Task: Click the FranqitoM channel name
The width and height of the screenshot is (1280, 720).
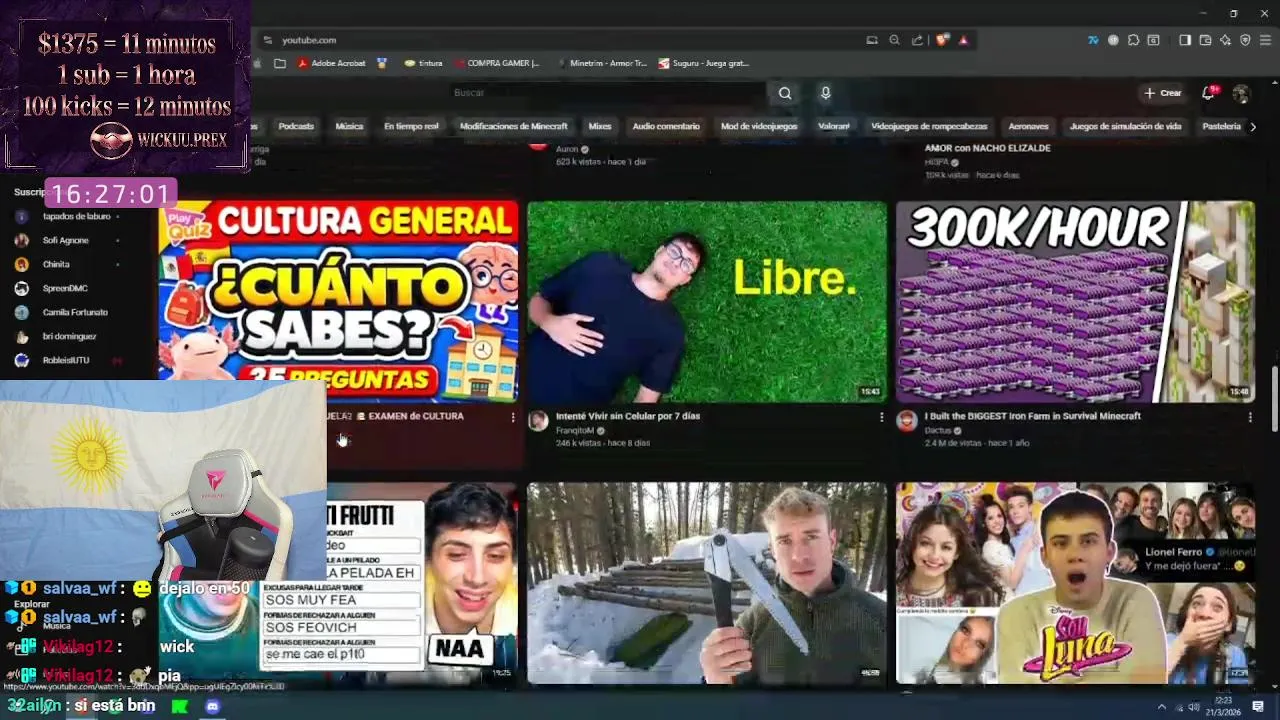Action: click(x=574, y=431)
